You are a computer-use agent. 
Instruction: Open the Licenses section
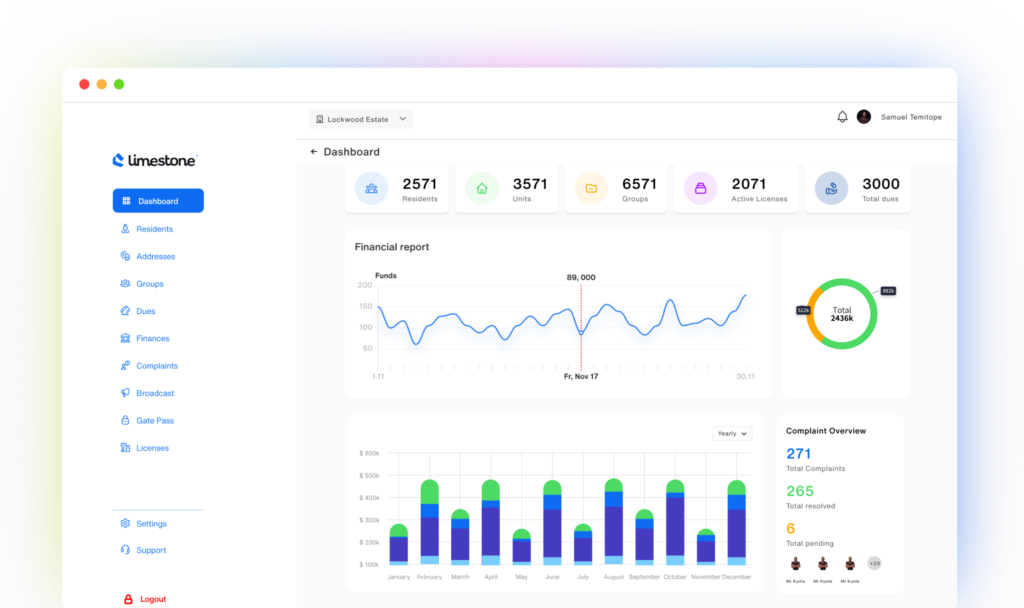click(x=153, y=447)
